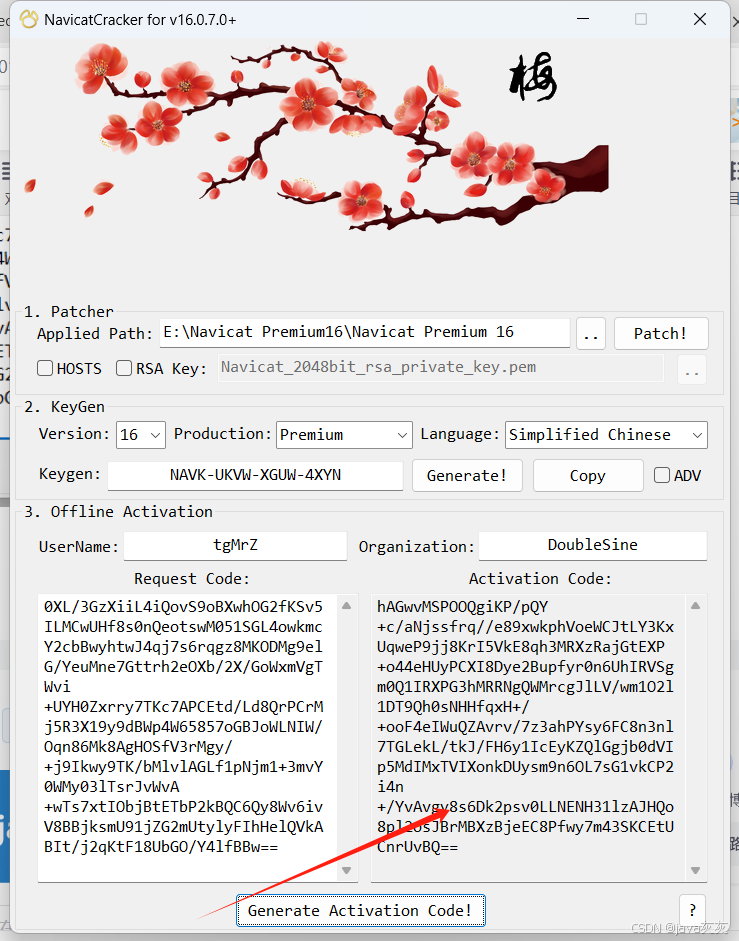739x941 pixels.
Task: Click Generate Activation Code! button
Action: coord(360,910)
